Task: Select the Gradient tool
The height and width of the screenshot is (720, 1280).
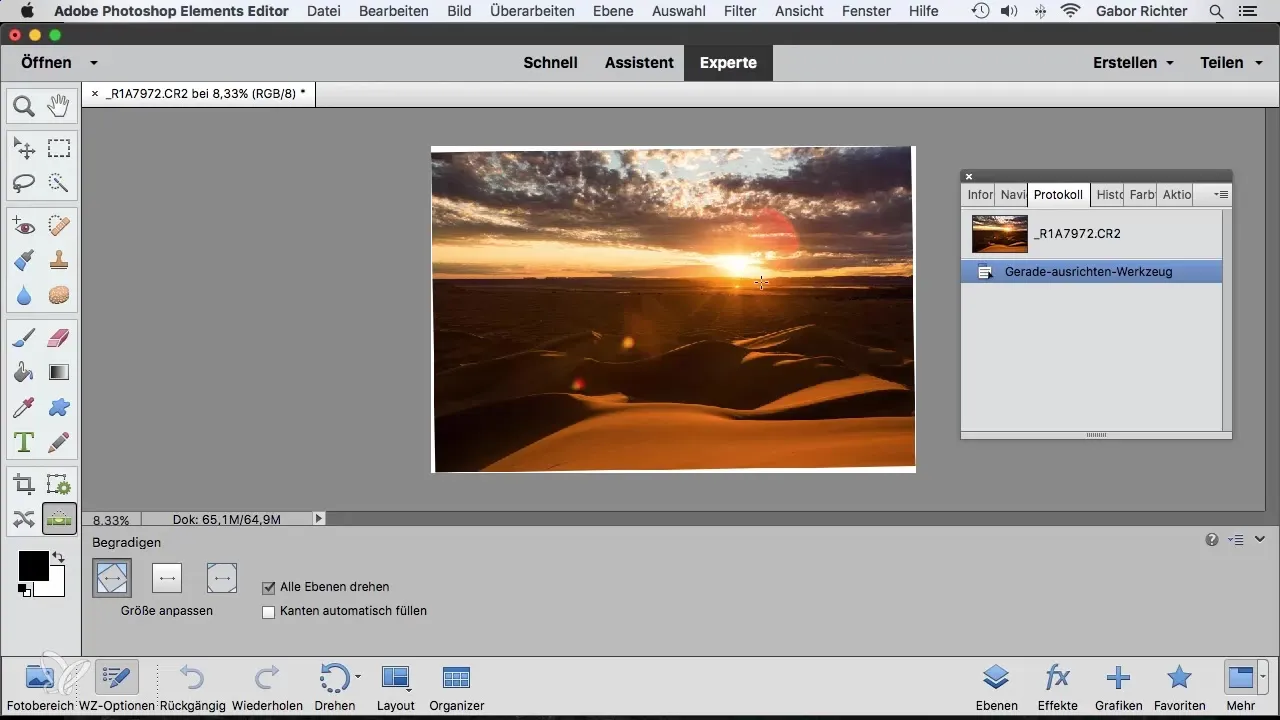Action: pyautogui.click(x=59, y=373)
